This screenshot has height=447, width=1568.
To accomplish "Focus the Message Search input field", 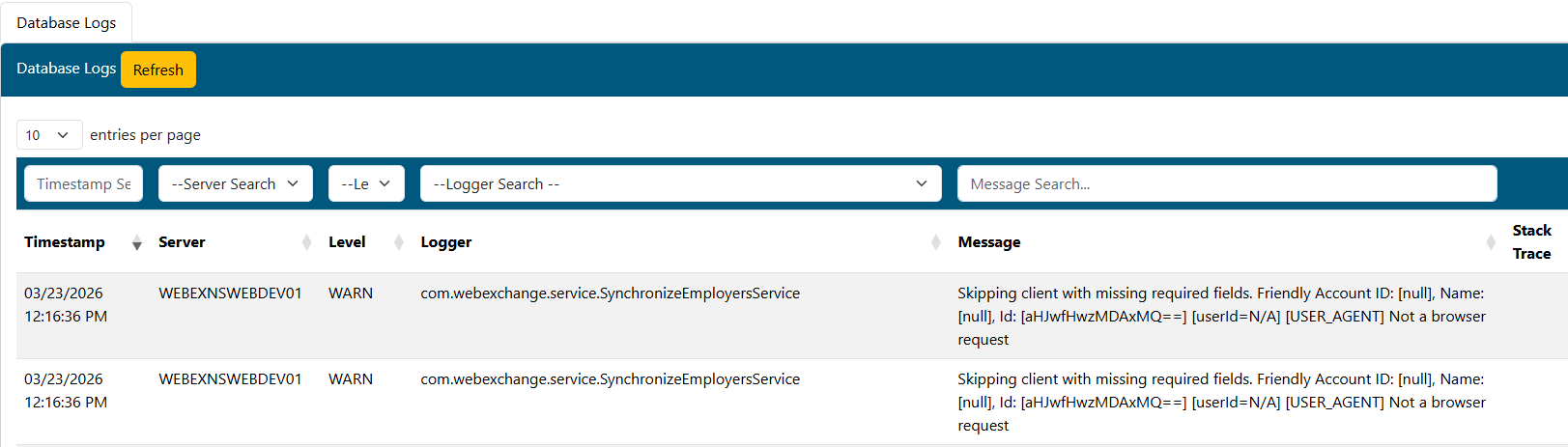I will coord(1227,183).
